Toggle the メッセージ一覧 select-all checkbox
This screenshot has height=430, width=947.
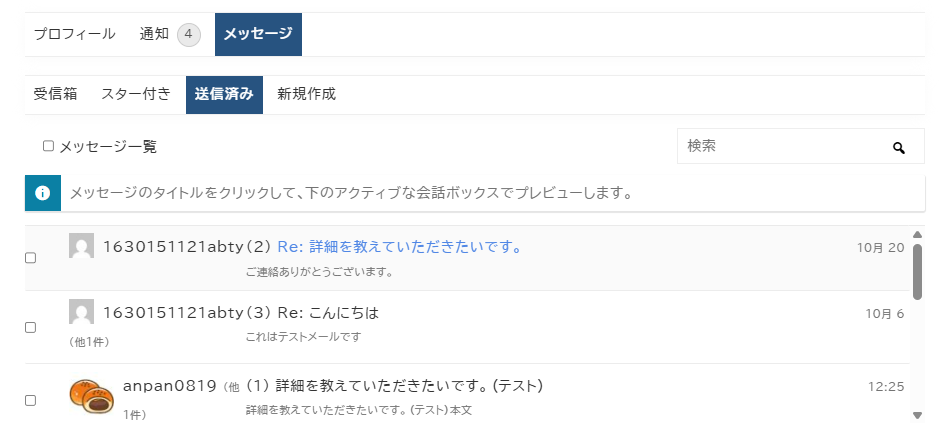[x=48, y=146]
